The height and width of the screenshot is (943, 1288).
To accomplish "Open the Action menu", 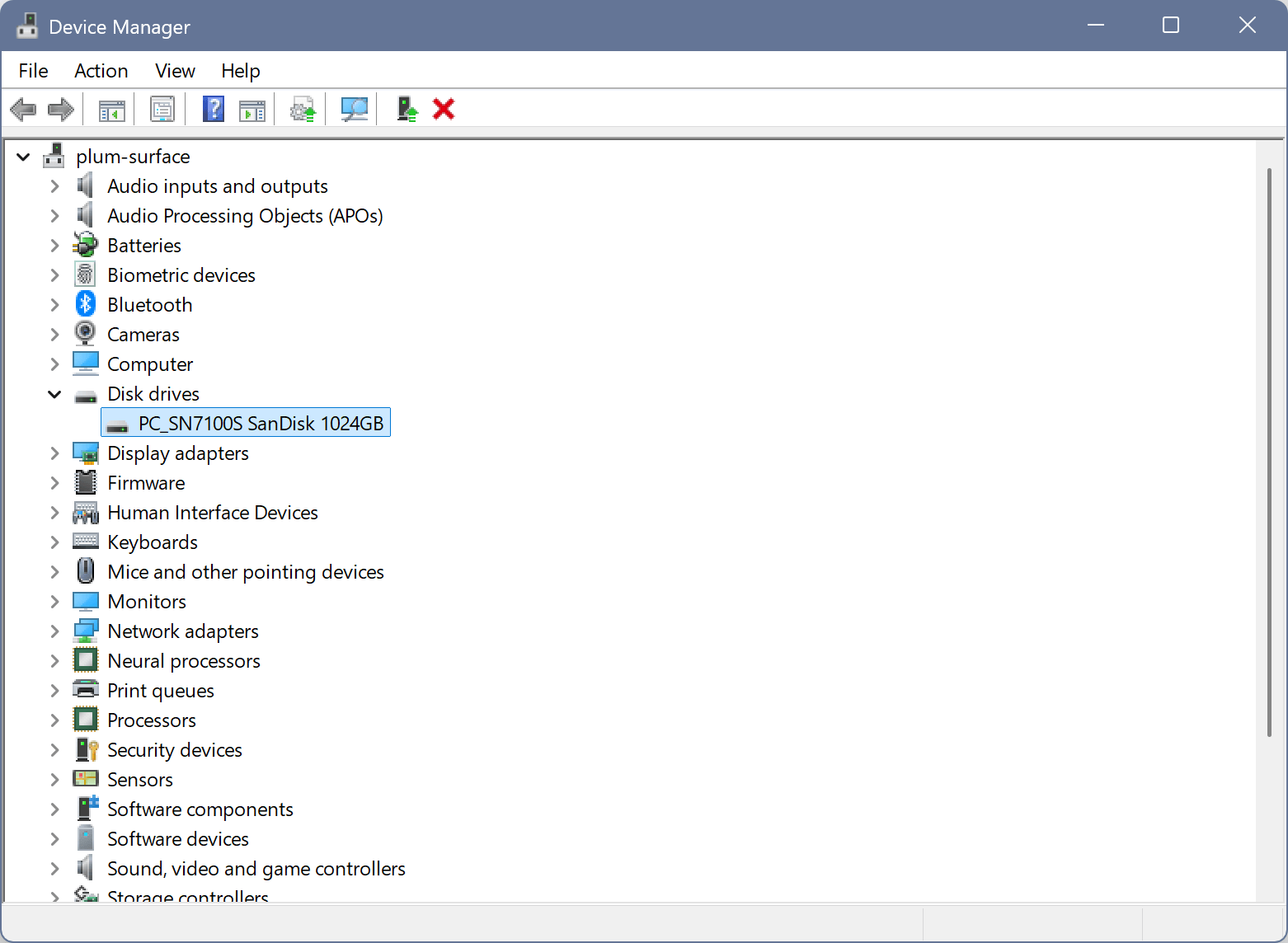I will [x=101, y=71].
